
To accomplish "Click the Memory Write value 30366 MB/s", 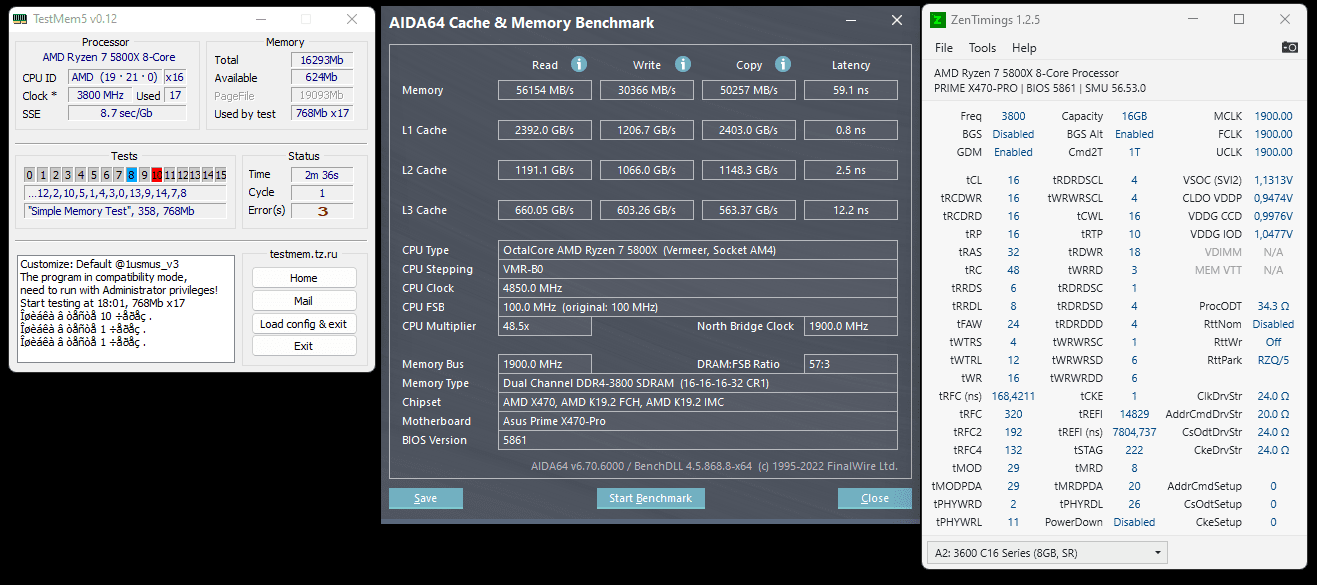I will [x=647, y=90].
